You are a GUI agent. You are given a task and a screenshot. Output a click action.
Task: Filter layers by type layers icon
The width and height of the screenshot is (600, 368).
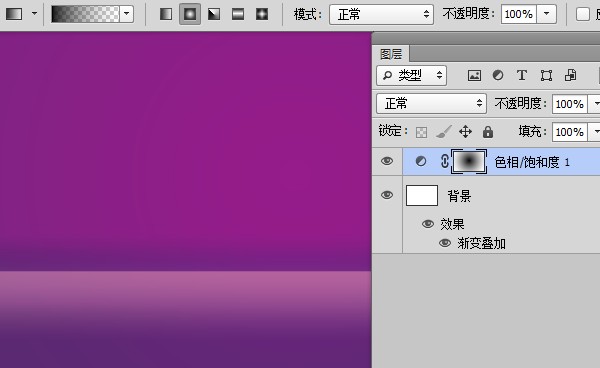[x=522, y=75]
